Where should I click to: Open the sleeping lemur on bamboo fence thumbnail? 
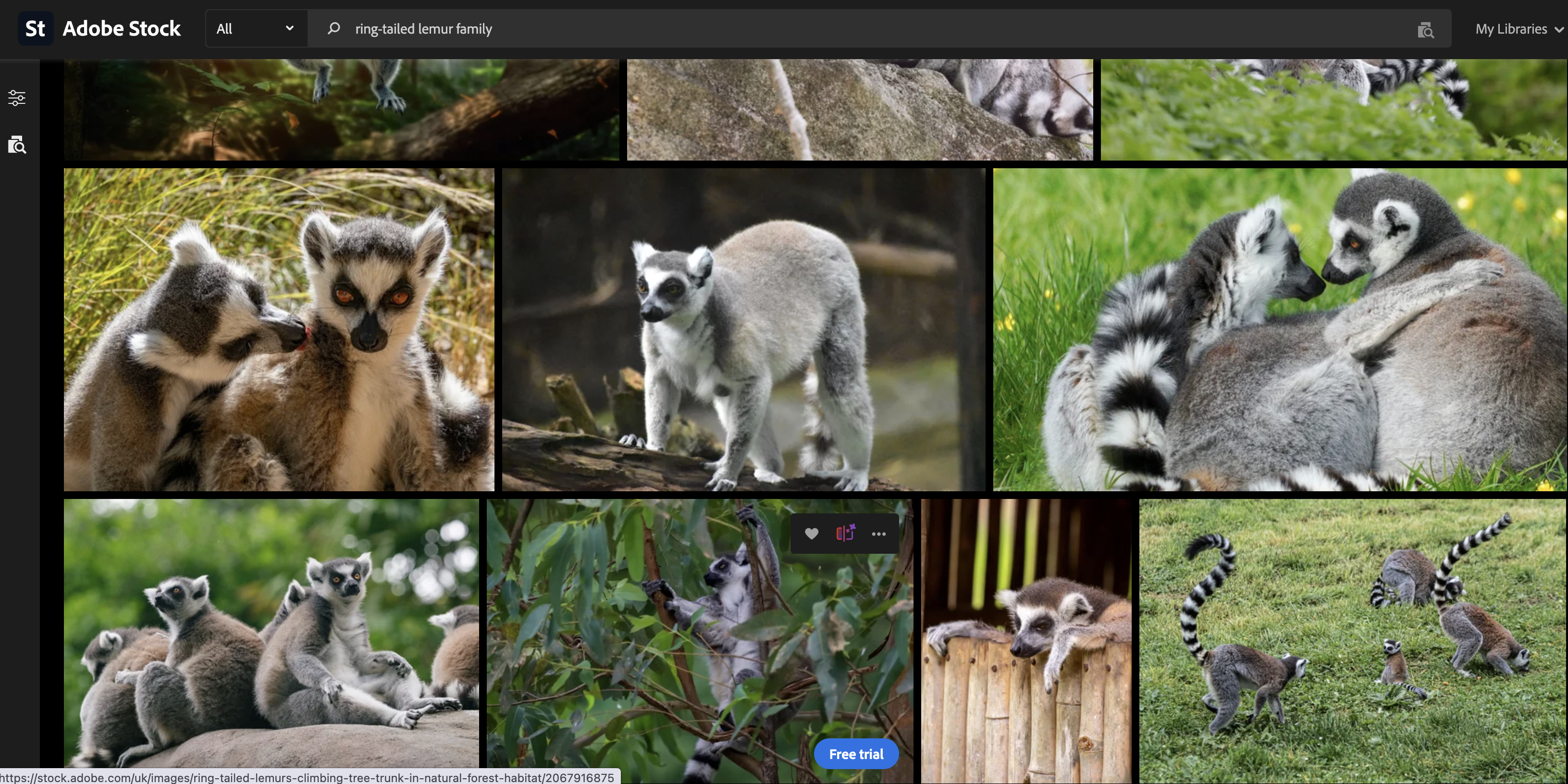(1026, 642)
